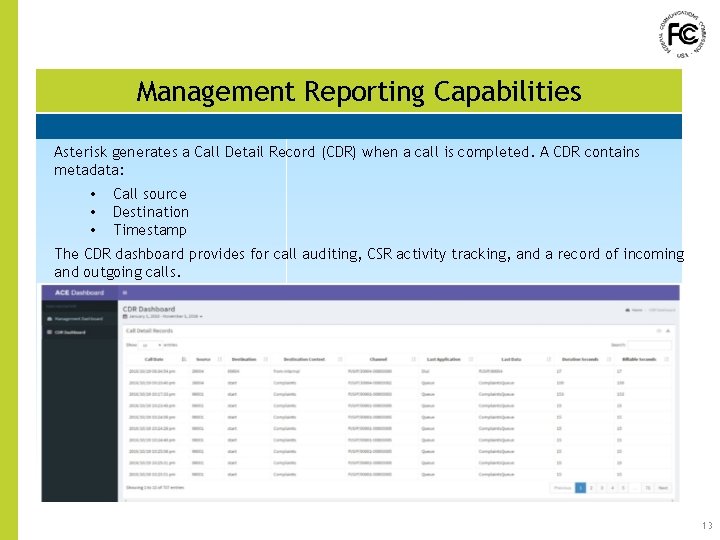Click the "Call Detail Records" panel title

pyautogui.click(x=149, y=331)
